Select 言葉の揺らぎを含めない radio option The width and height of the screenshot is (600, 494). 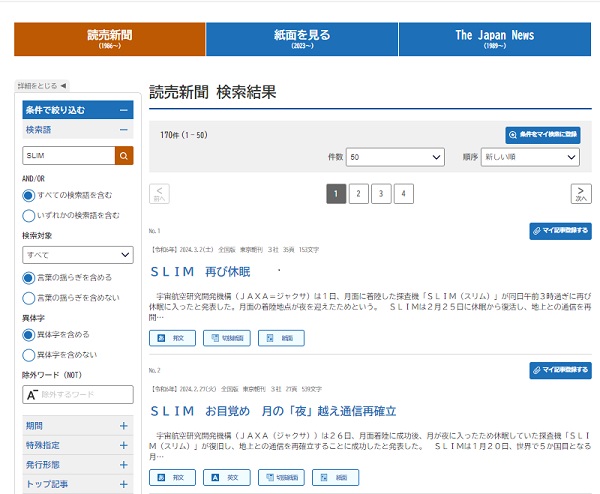tap(29, 296)
